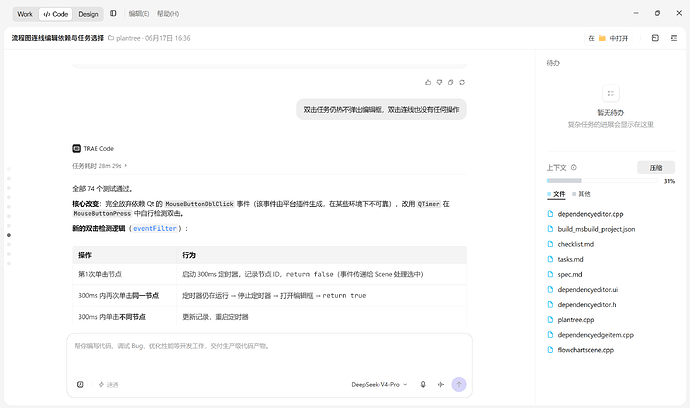Click the context usage progress bar
690x408 pixels.
pyautogui.click(x=602, y=181)
